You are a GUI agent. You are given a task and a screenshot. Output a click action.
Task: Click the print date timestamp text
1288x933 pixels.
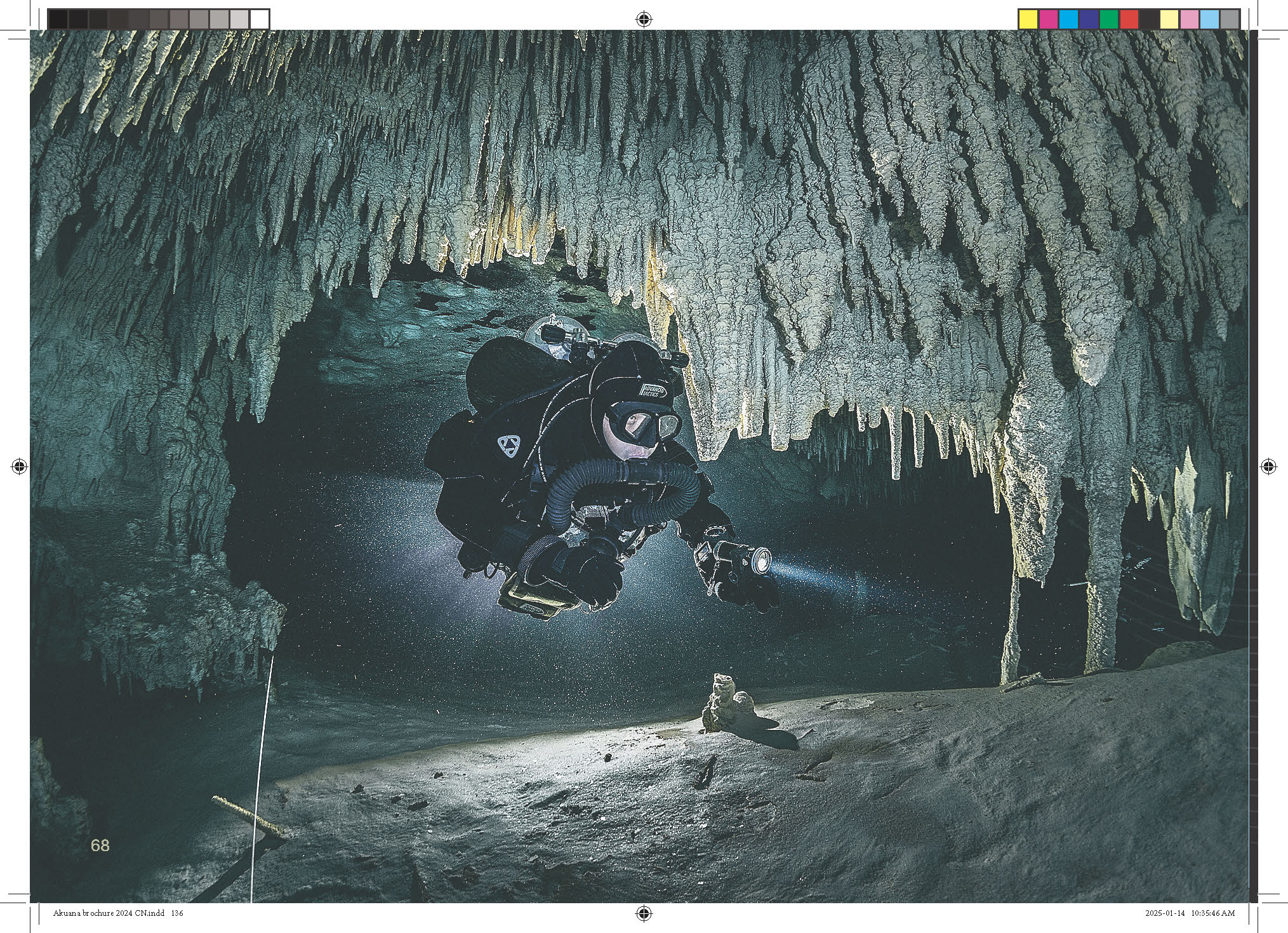coord(1190,913)
